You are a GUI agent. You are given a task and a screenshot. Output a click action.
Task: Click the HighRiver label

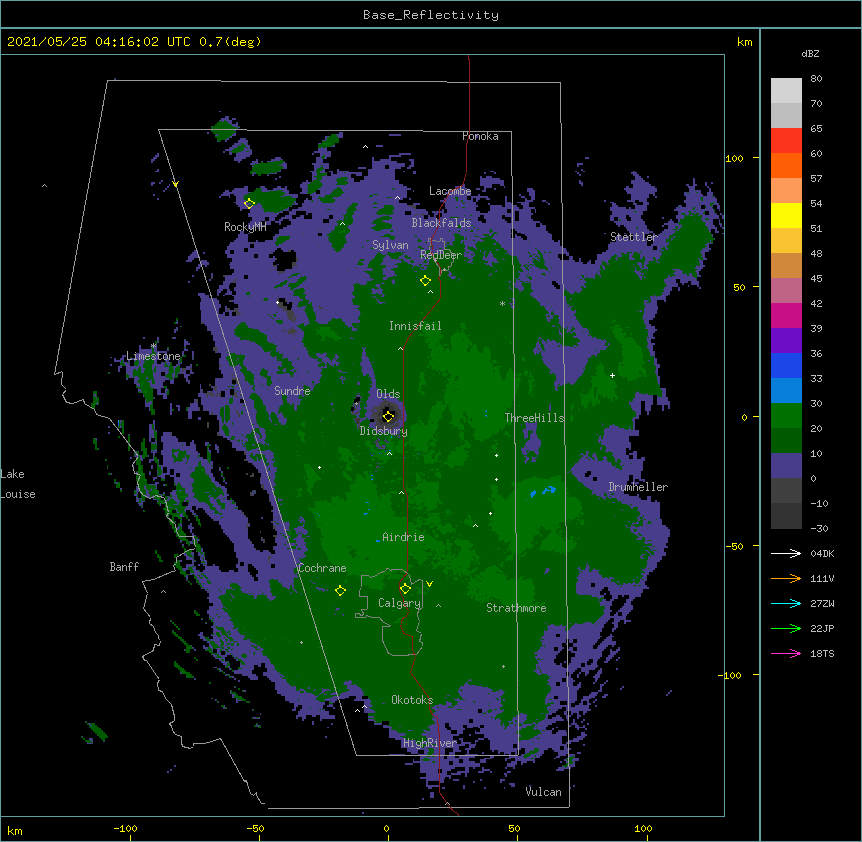tap(430, 743)
